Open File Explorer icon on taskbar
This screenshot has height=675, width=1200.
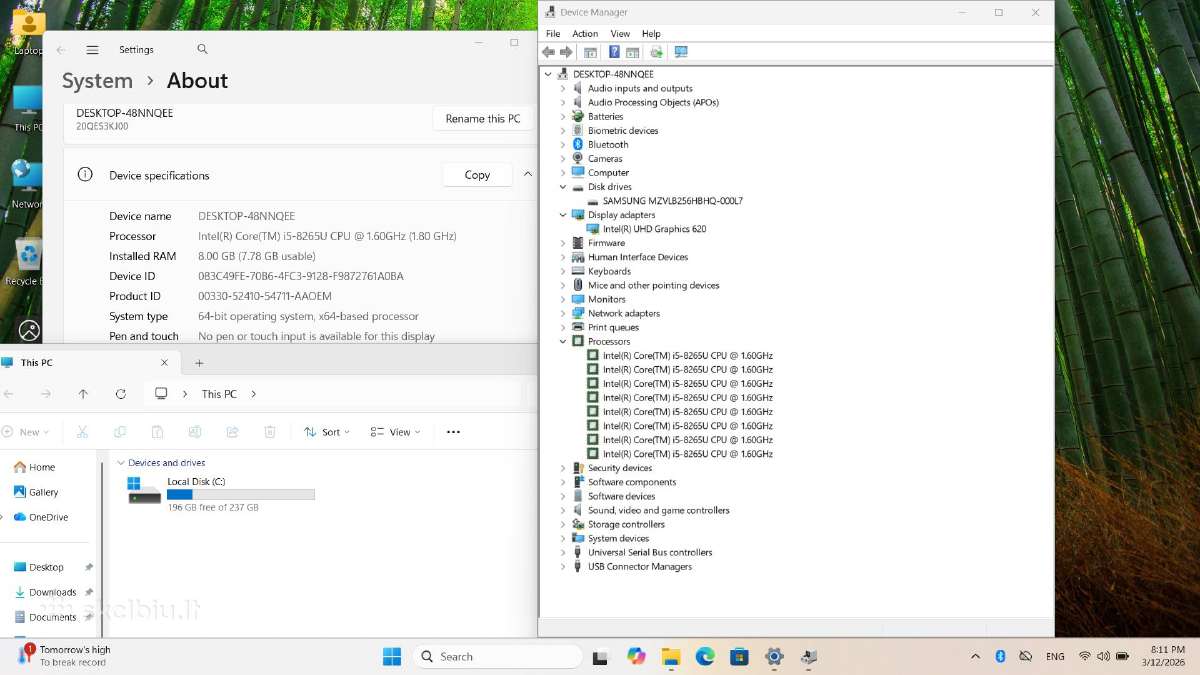pyautogui.click(x=671, y=656)
